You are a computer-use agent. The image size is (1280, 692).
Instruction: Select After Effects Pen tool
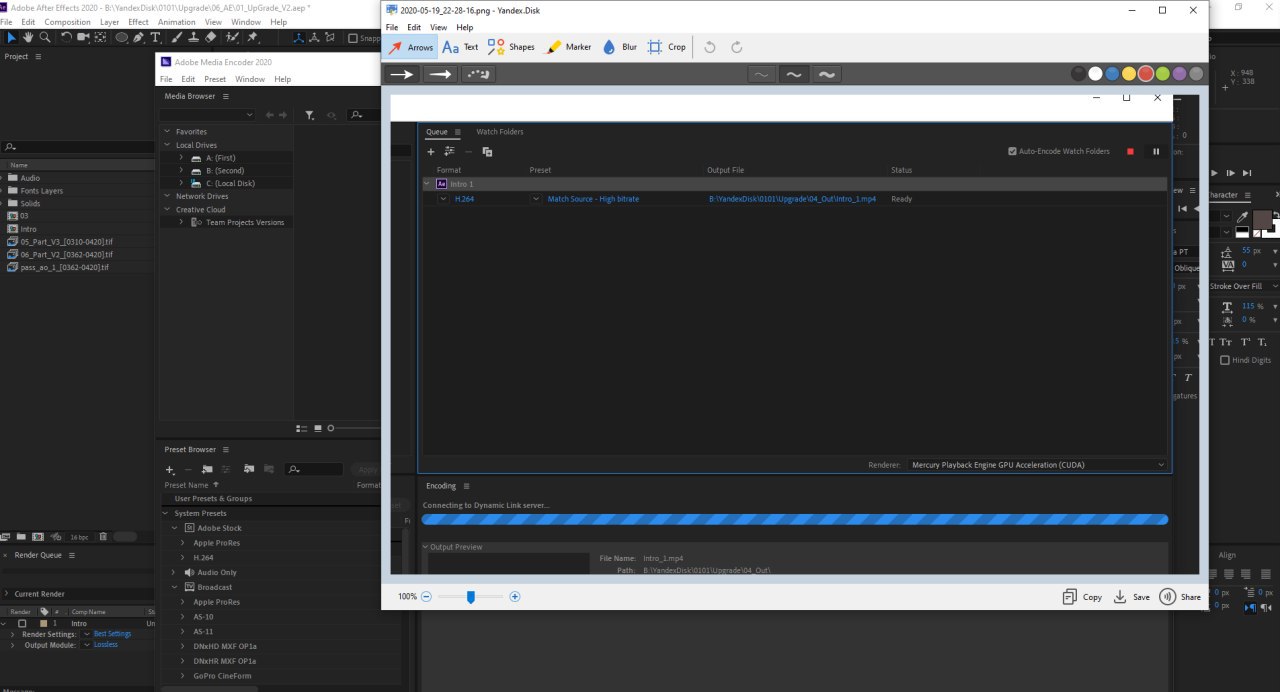click(140, 38)
